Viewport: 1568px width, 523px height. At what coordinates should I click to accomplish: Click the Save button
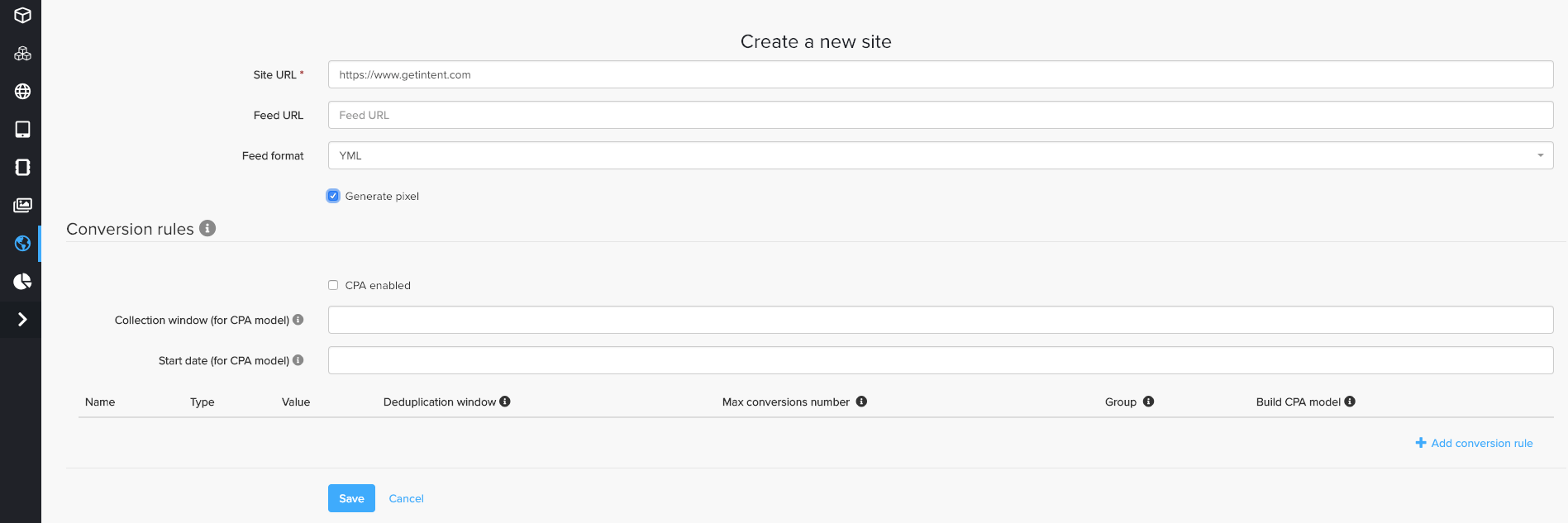click(351, 498)
